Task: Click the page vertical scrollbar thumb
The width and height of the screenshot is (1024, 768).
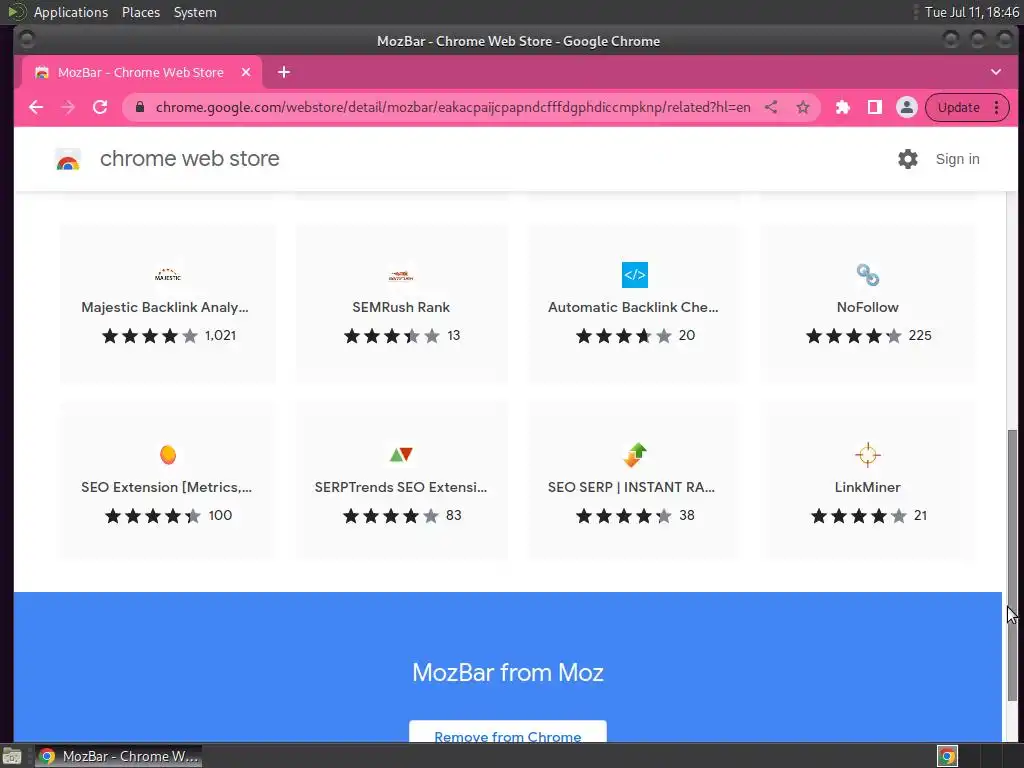Action: pyautogui.click(x=1012, y=565)
